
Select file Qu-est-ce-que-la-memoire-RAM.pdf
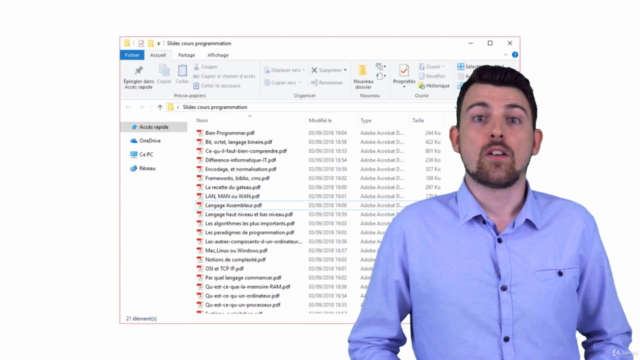click(247, 287)
